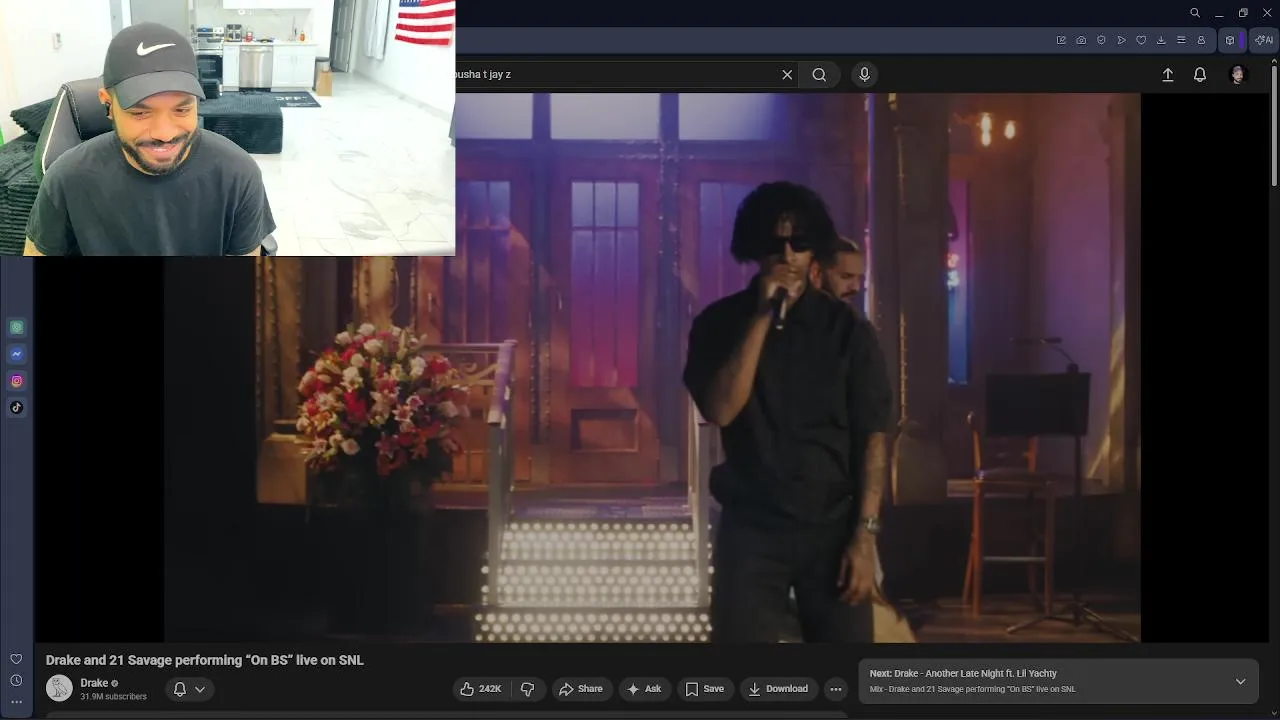This screenshot has width=1280, height=720.
Task: Click the browser tab search magnifier icon
Action: [x=1195, y=13]
